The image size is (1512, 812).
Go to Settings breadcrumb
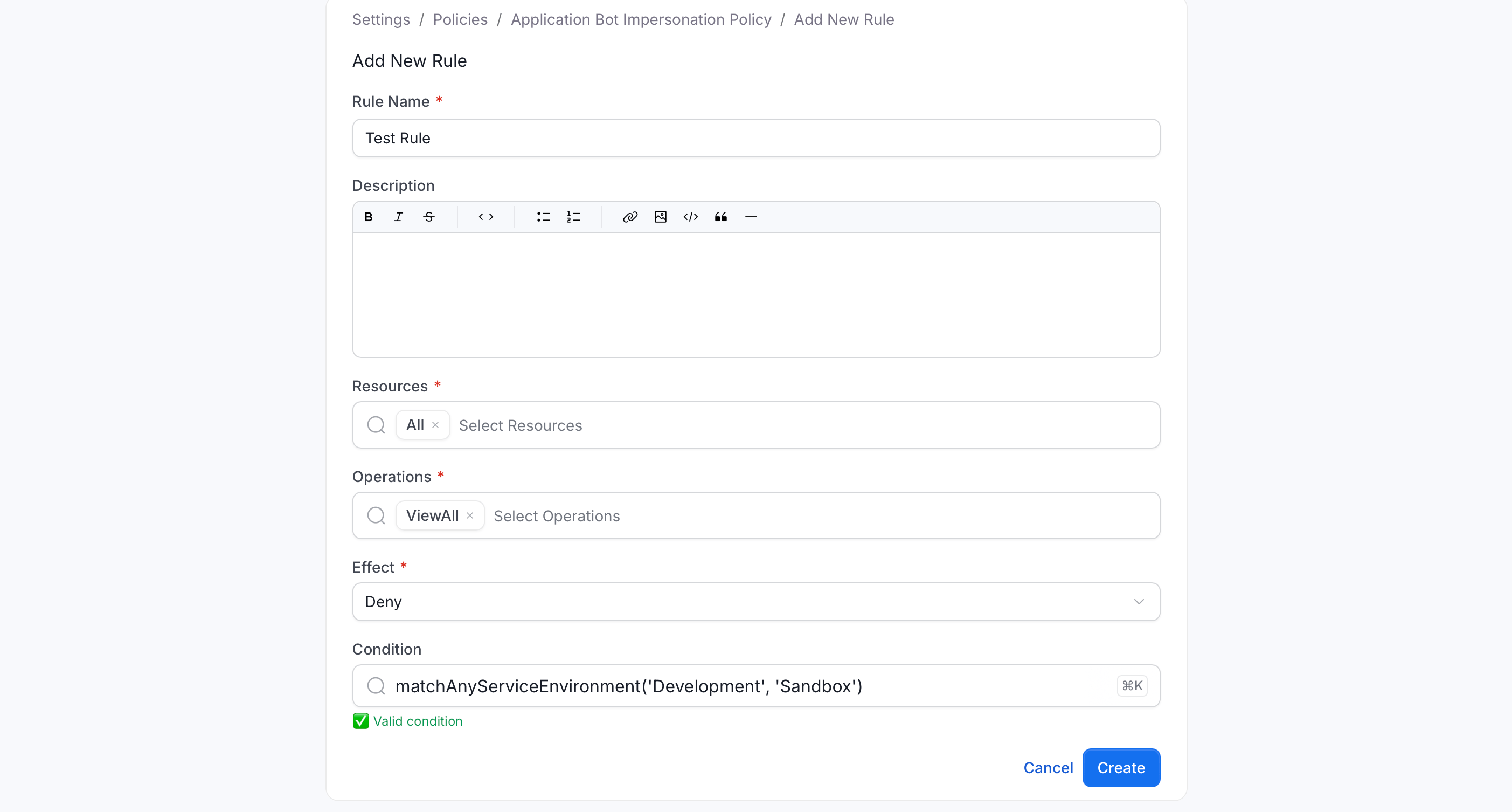tap(381, 19)
